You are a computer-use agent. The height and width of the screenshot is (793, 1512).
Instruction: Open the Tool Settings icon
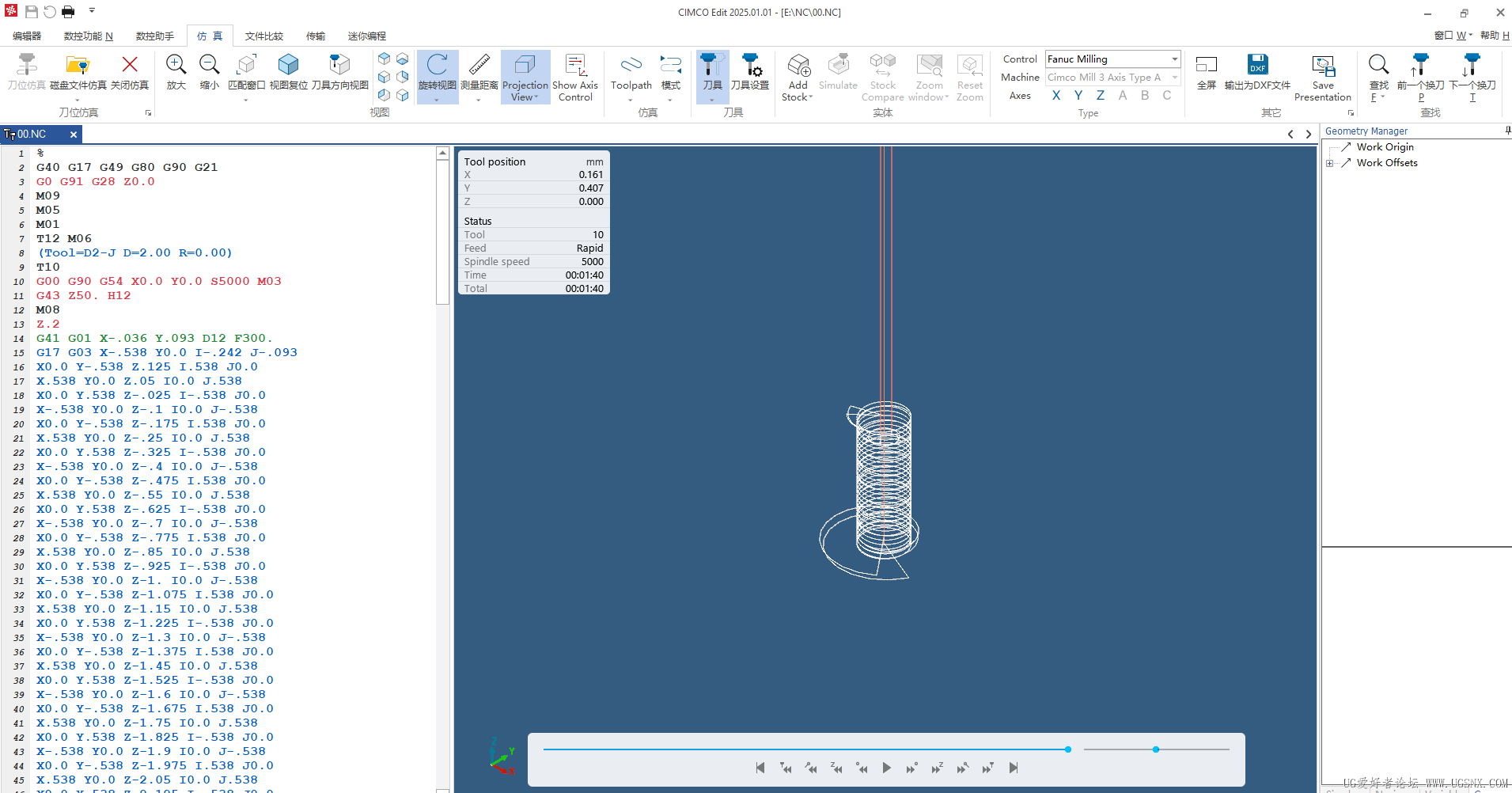[750, 66]
